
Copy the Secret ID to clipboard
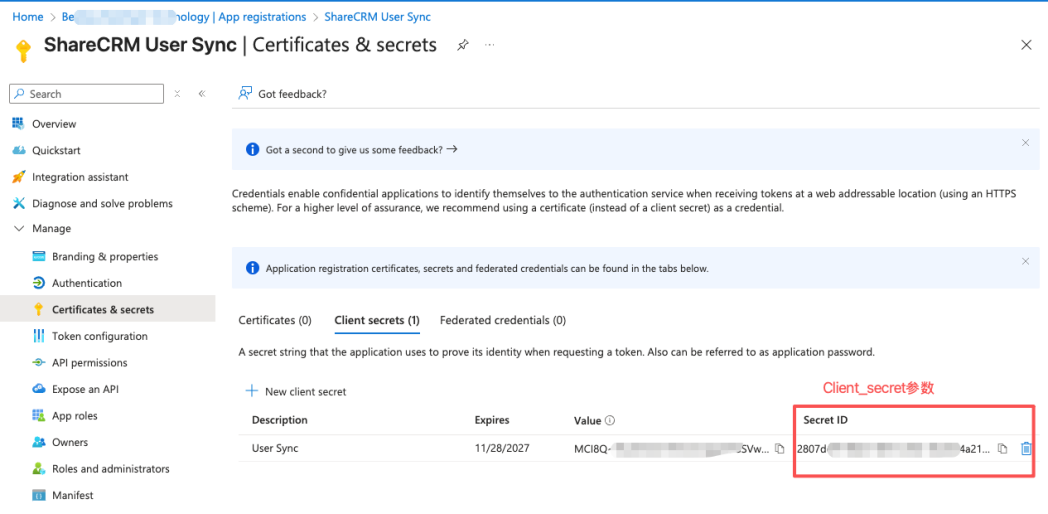point(1002,449)
